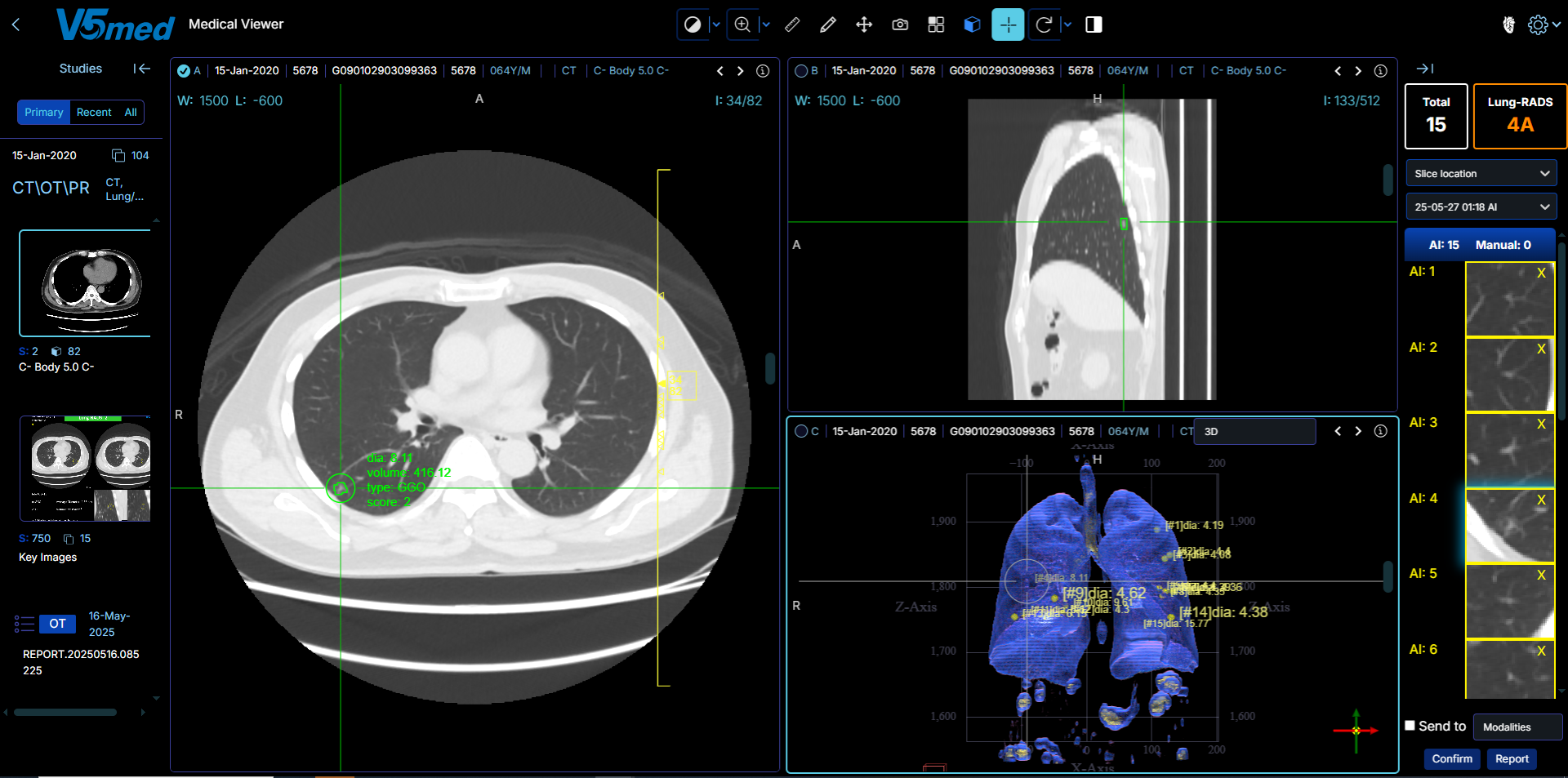The width and height of the screenshot is (1568, 778).
Task: Click the Total 15 box
Action: tap(1436, 116)
